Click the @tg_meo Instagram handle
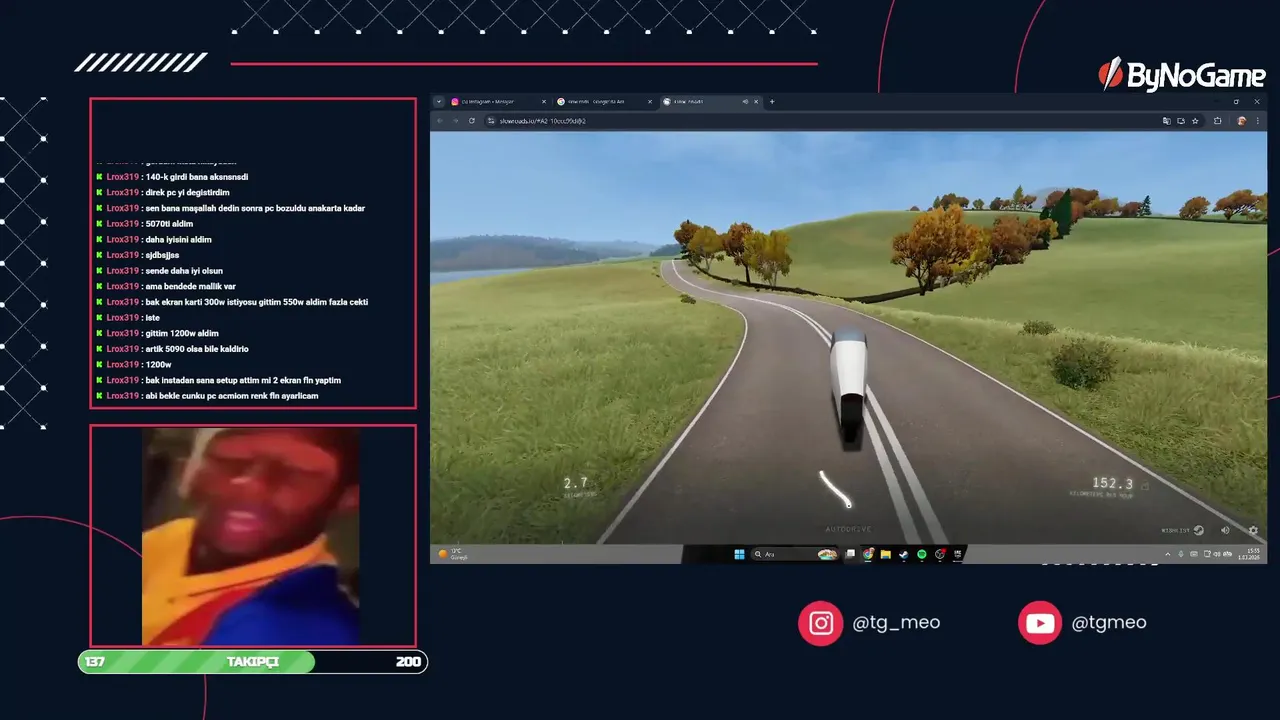The image size is (1280, 720). coord(896,622)
